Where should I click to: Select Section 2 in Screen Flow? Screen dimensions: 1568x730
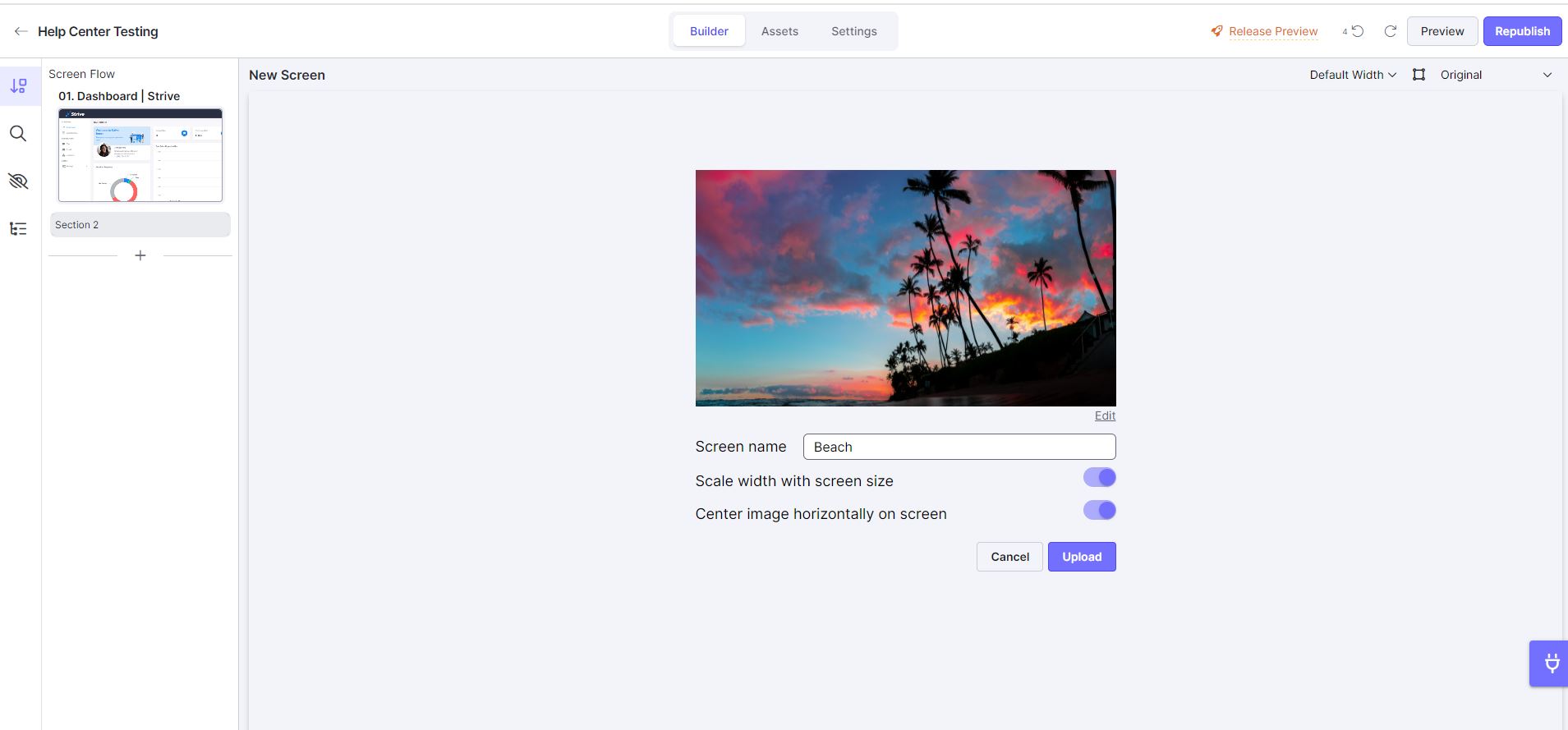pyautogui.click(x=140, y=225)
